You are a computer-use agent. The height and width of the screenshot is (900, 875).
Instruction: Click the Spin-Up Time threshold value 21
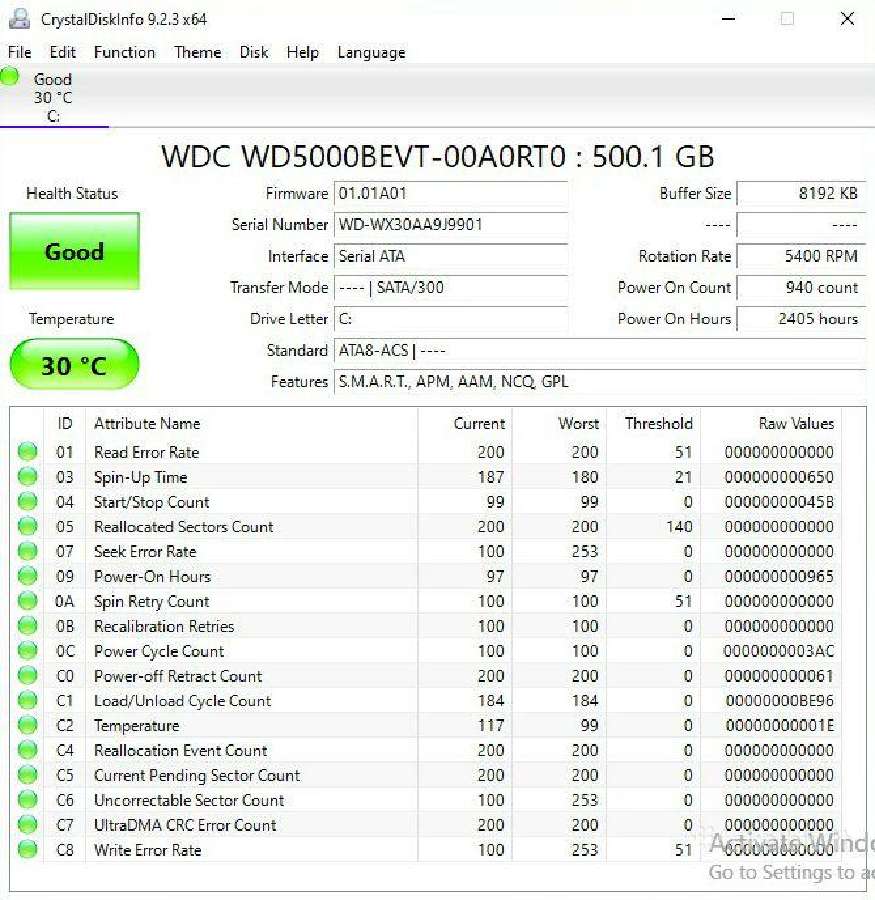(683, 477)
